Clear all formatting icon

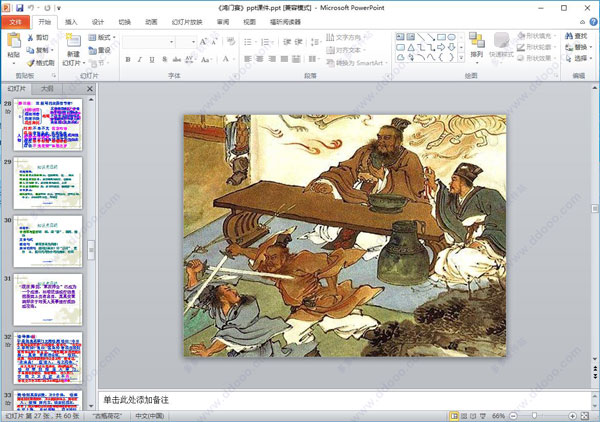pos(231,42)
